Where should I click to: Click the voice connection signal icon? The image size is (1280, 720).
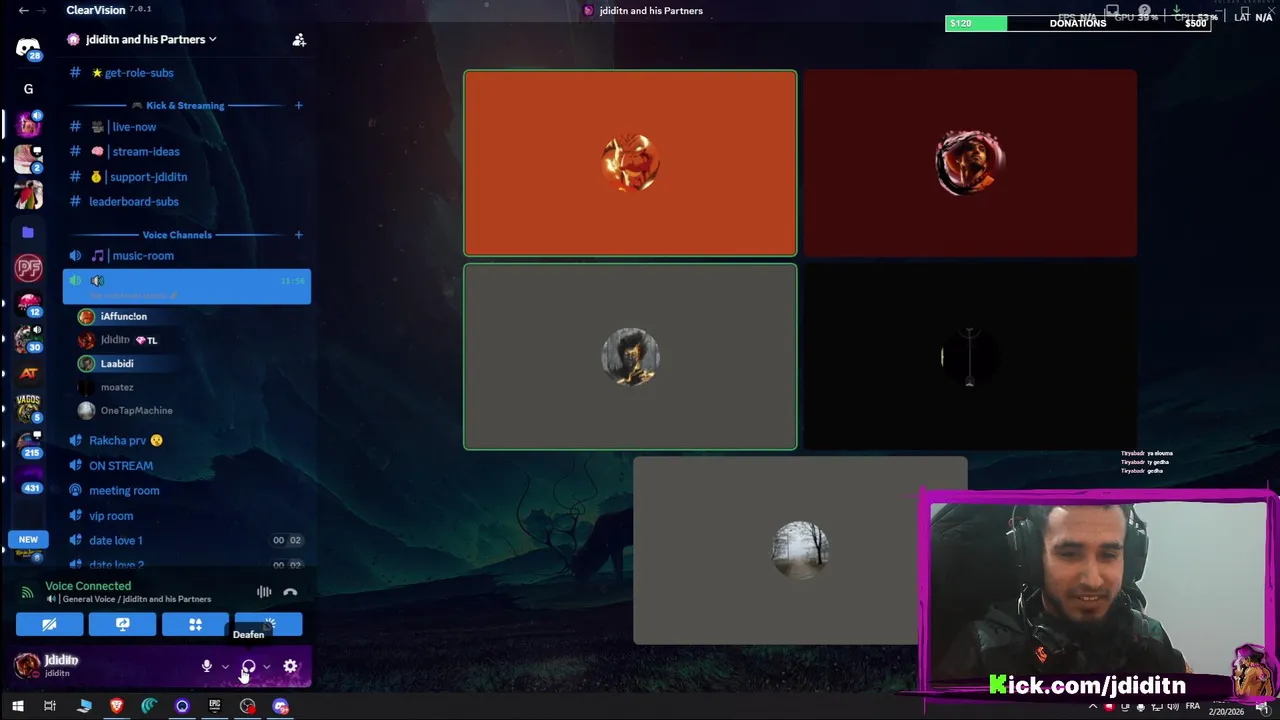(27, 592)
